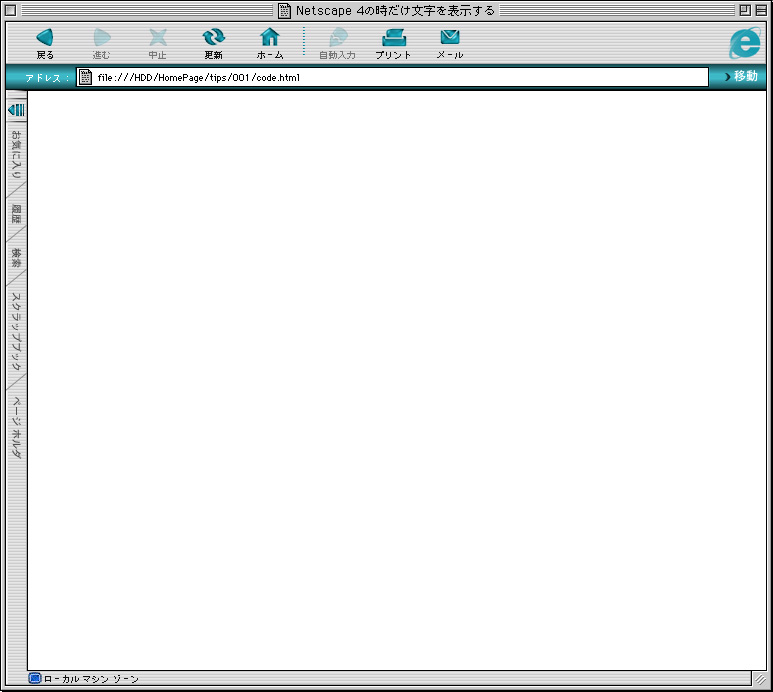Click the window resize grip corner

[x=760, y=679]
